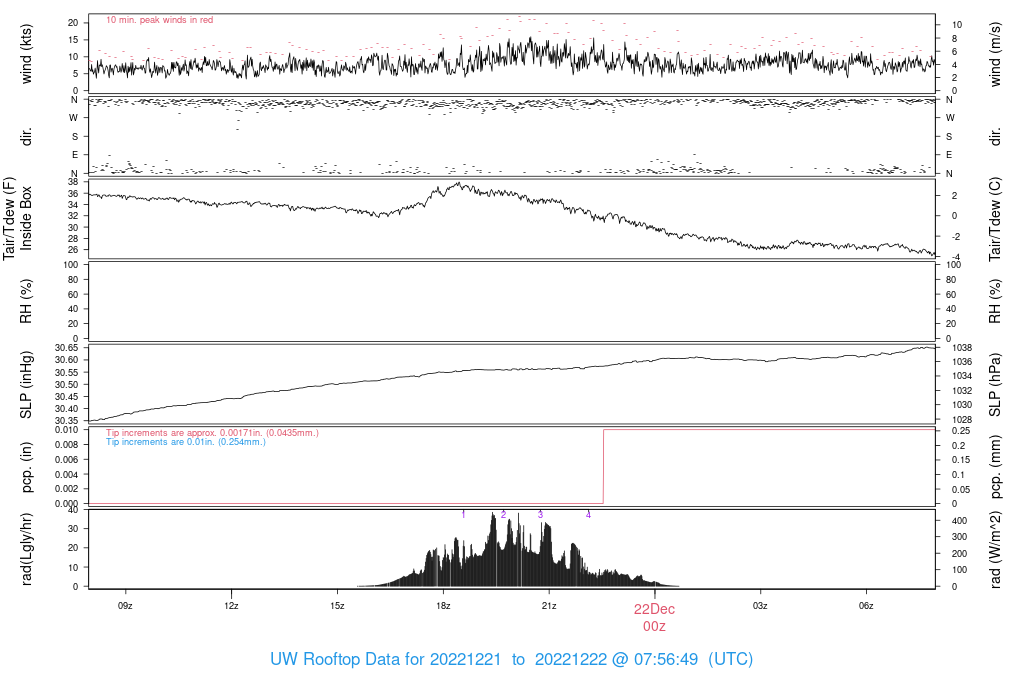
Task: Click the '18z' time axis label
Action: pyautogui.click(x=443, y=606)
